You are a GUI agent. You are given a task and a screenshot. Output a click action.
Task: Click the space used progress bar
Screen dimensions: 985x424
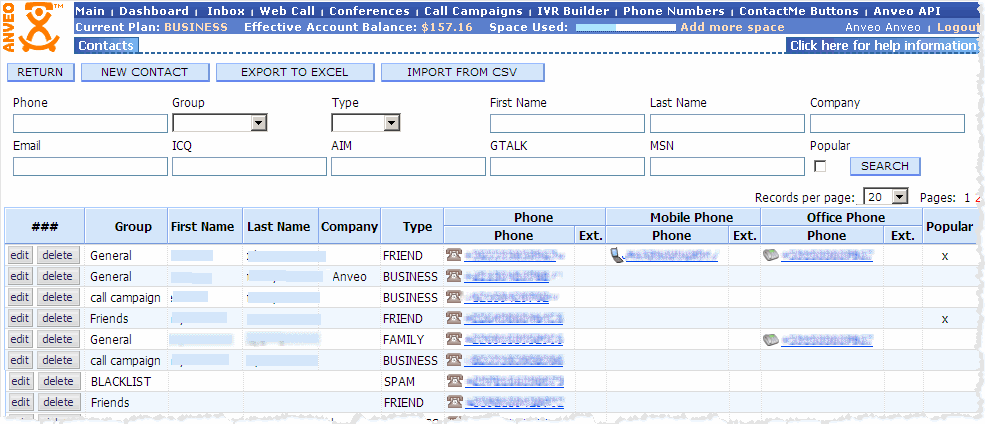[626, 28]
